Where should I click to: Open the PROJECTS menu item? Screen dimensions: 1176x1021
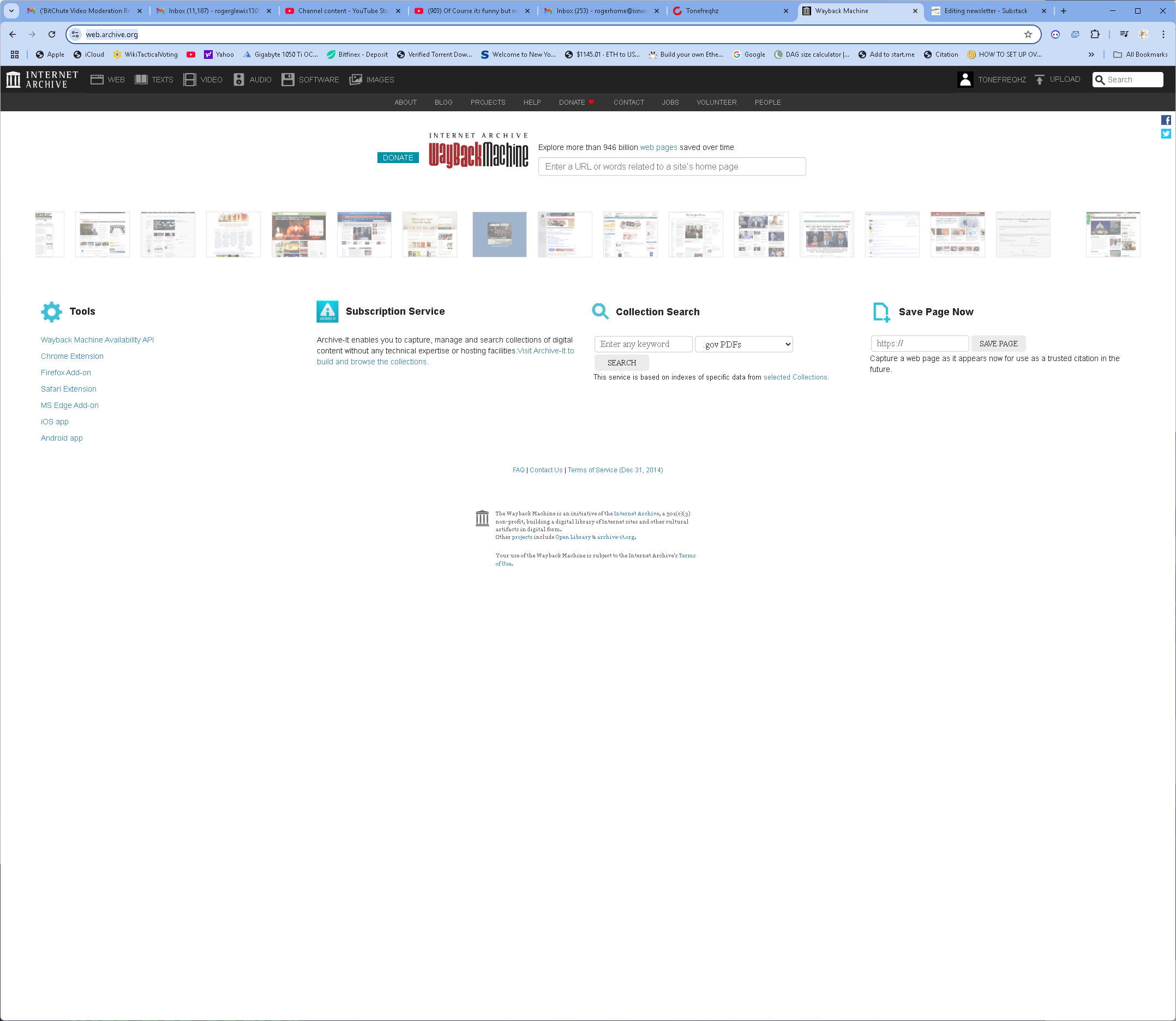coord(488,103)
